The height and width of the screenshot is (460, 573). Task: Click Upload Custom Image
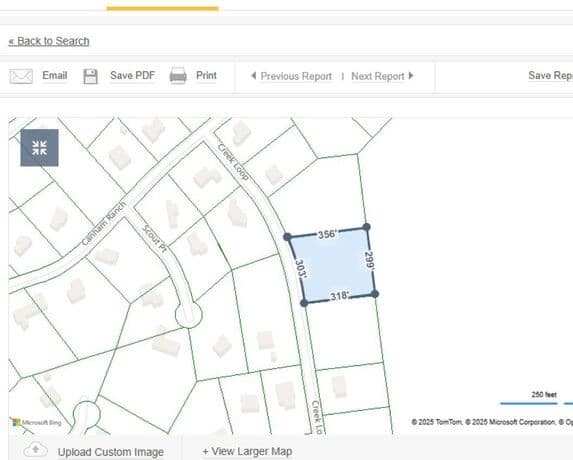pyautogui.click(x=111, y=452)
